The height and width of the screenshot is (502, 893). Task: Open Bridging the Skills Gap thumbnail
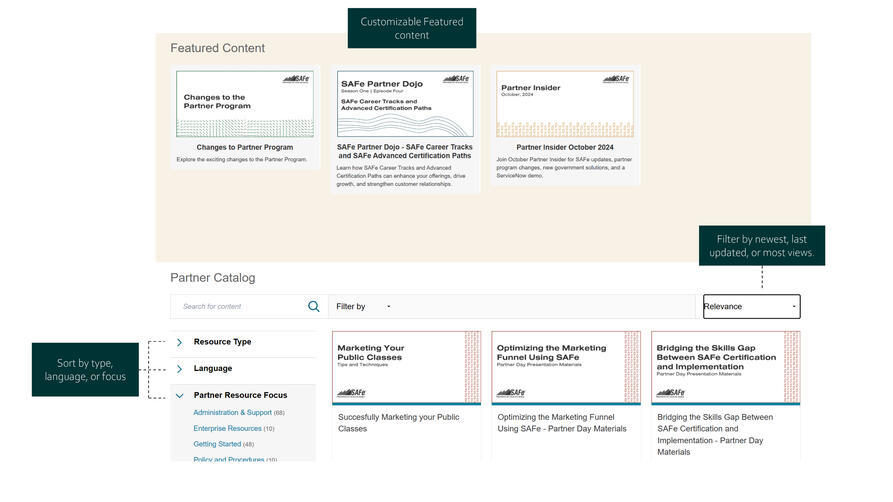click(x=725, y=367)
